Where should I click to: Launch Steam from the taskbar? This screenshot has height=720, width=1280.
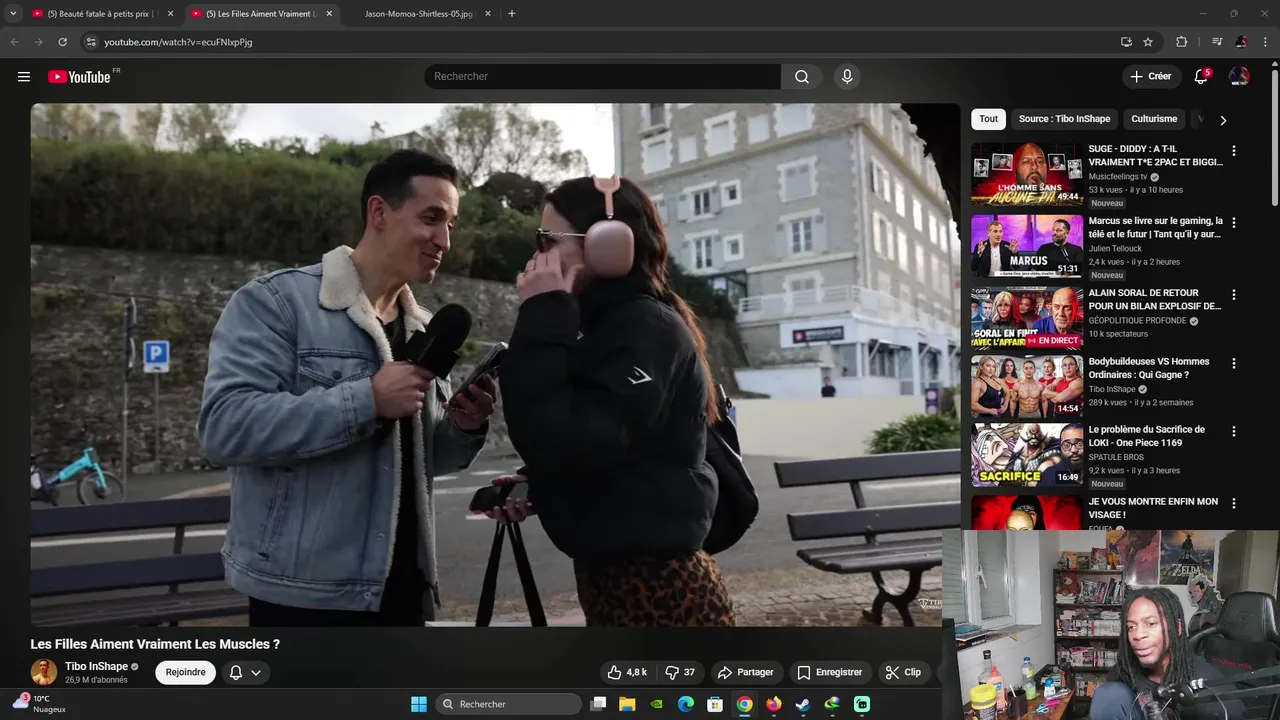(x=802, y=704)
